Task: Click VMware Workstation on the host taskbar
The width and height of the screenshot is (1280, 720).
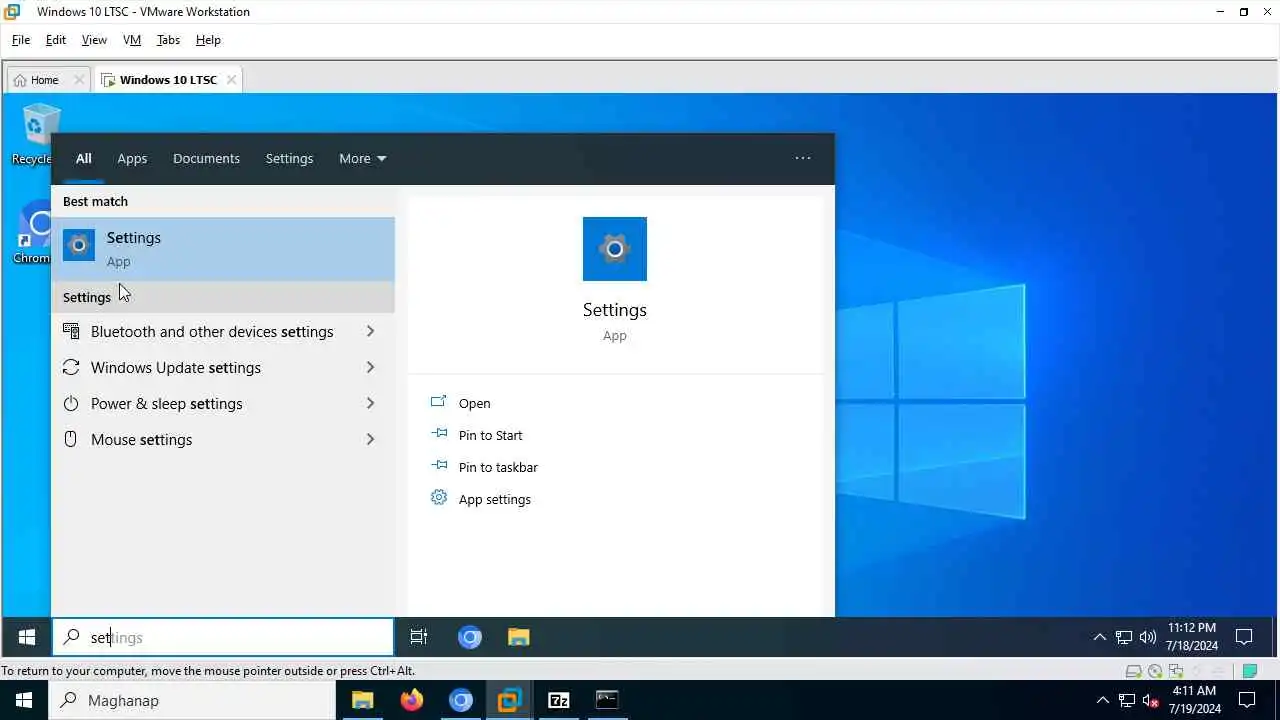Action: tap(509, 700)
